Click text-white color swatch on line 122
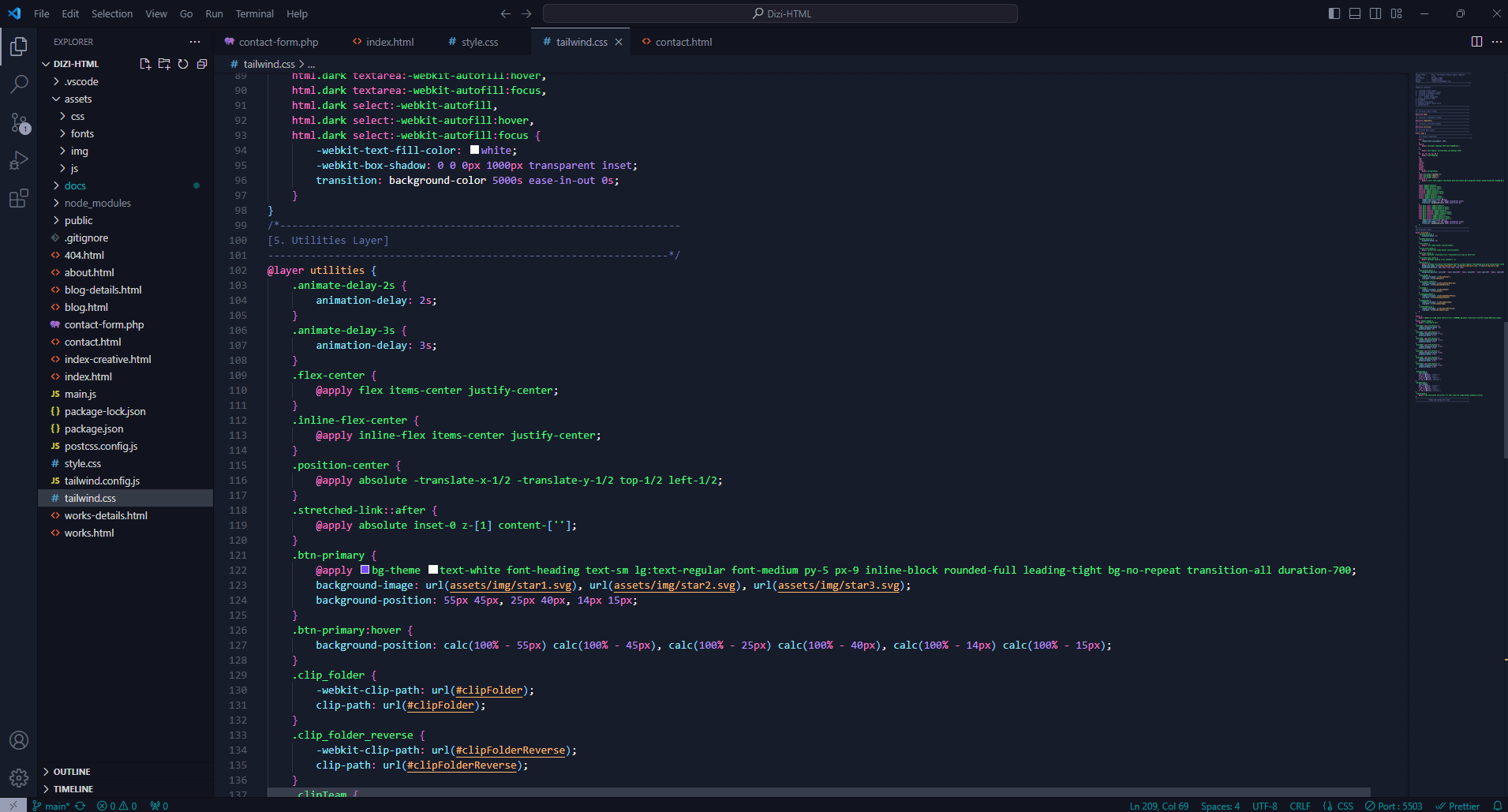Viewport: 1508px width, 812px height. click(433, 570)
